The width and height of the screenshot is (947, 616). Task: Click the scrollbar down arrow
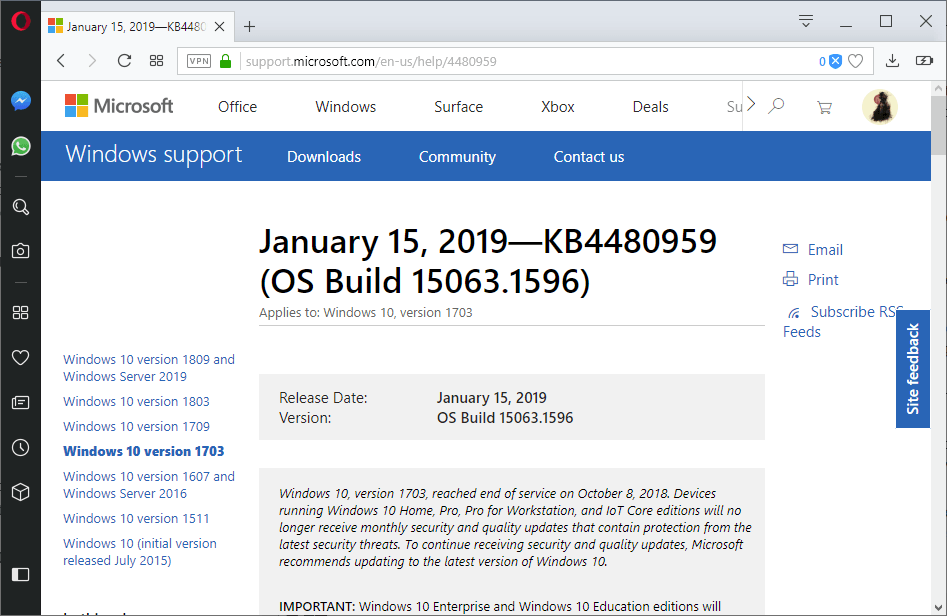[x=938, y=608]
